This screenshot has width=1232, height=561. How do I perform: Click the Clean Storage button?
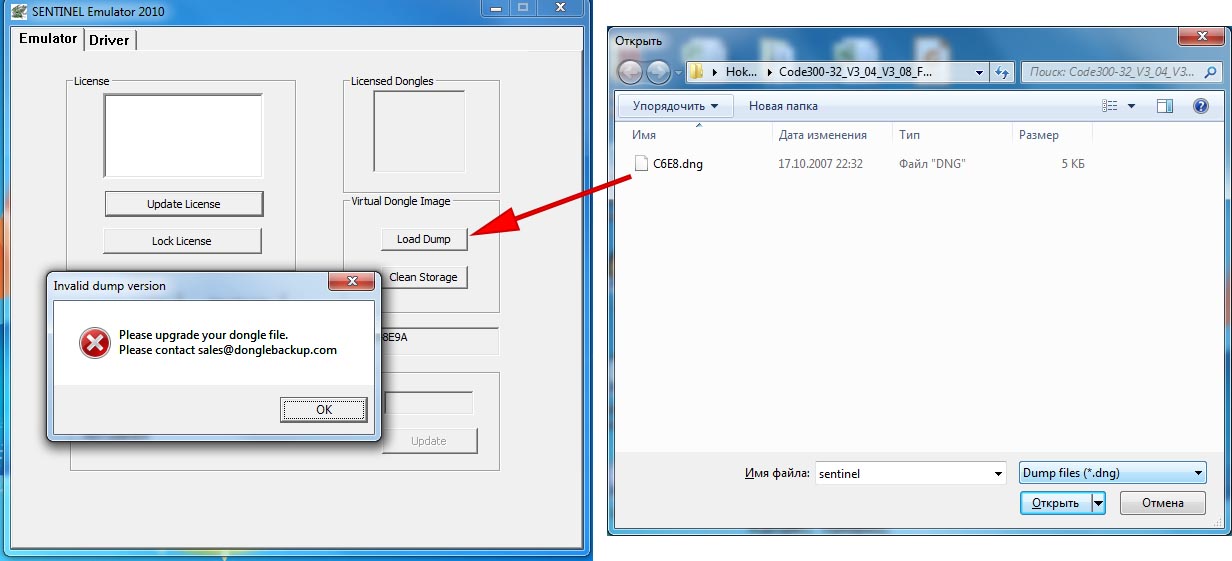pyautogui.click(x=424, y=277)
